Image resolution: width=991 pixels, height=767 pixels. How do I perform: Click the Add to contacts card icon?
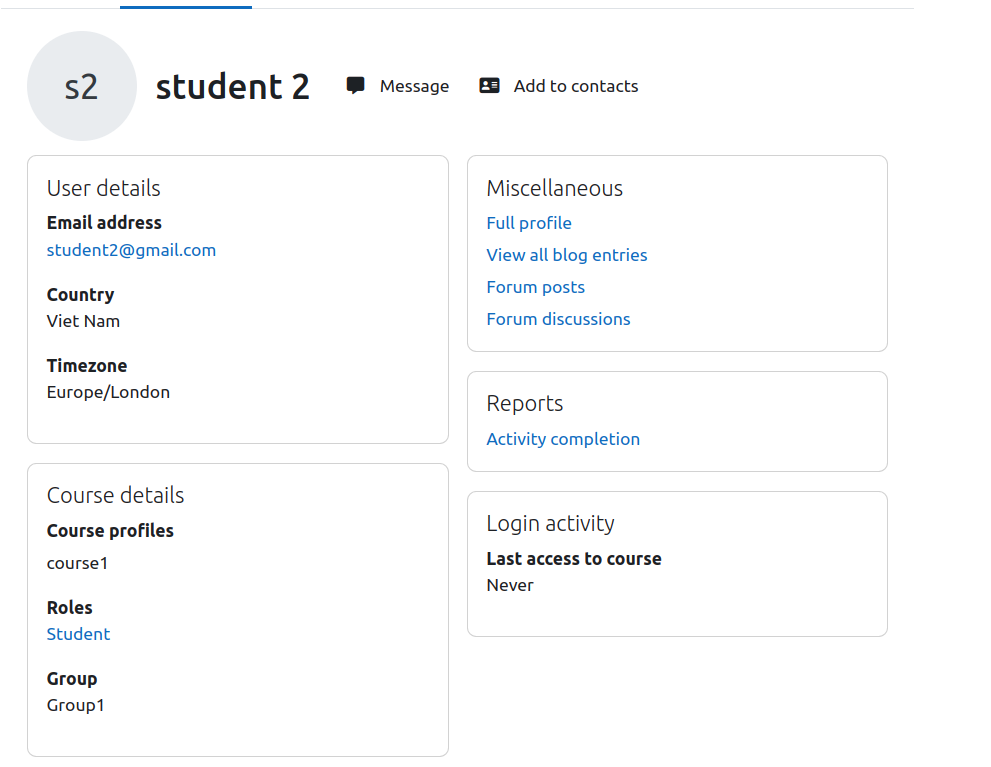point(489,85)
